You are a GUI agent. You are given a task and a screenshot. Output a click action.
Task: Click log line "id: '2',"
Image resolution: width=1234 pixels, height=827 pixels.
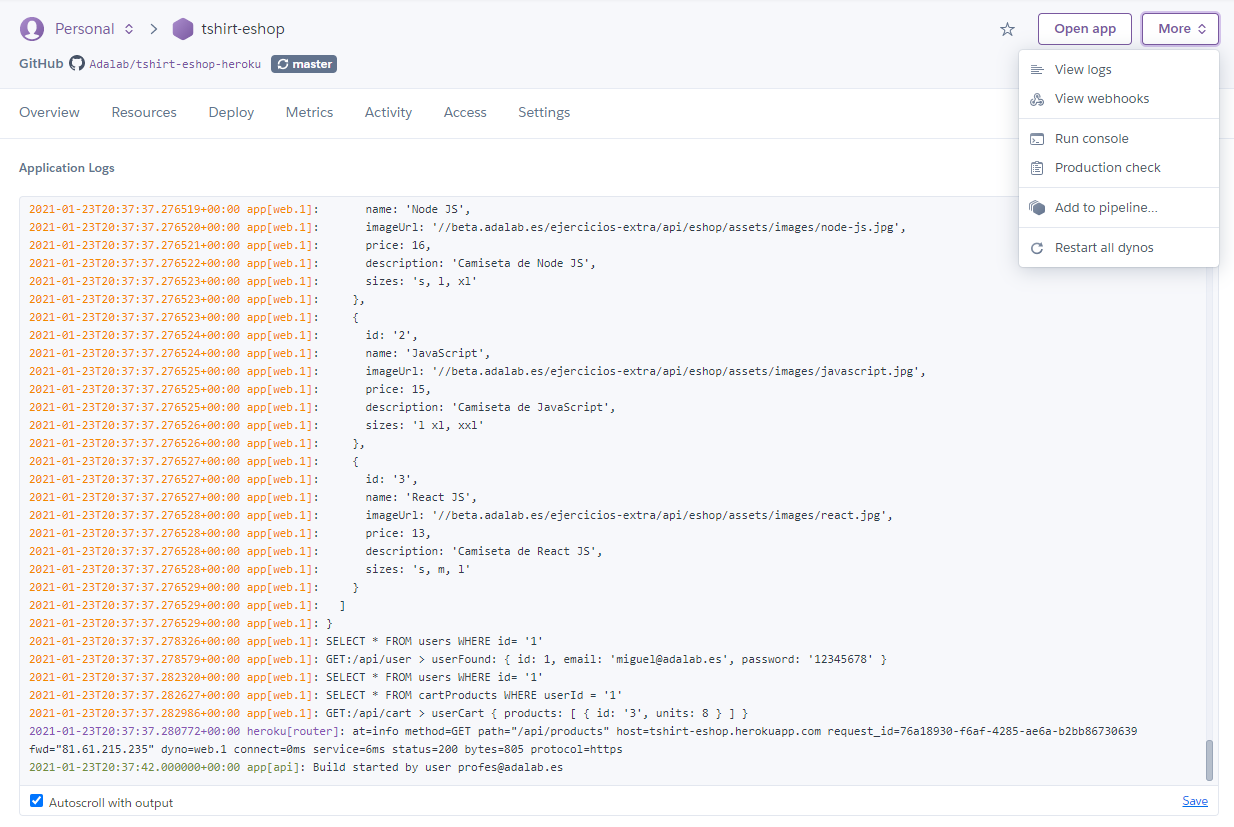pos(391,336)
